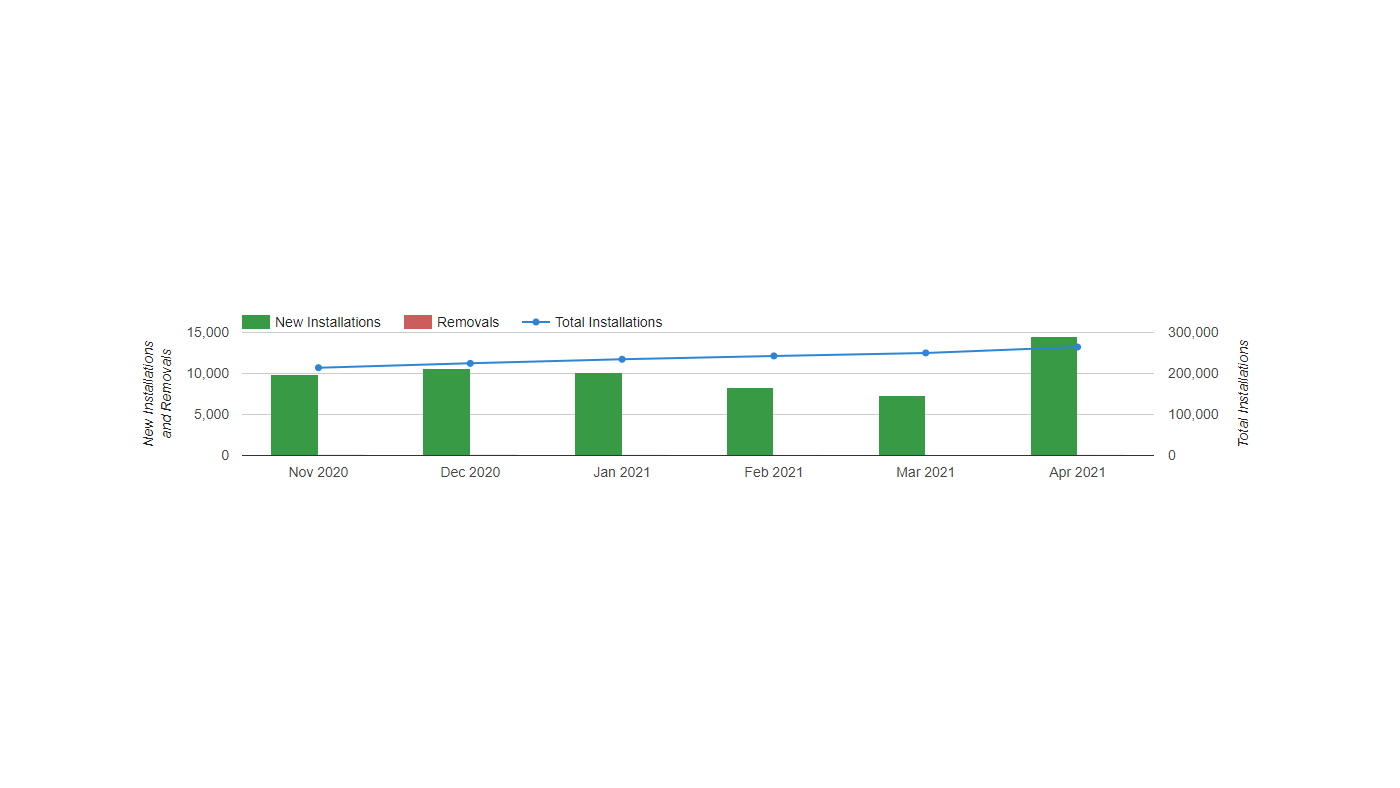This screenshot has height=788, width=1400.
Task: Toggle the Removals legend entry
Action: (x=451, y=322)
